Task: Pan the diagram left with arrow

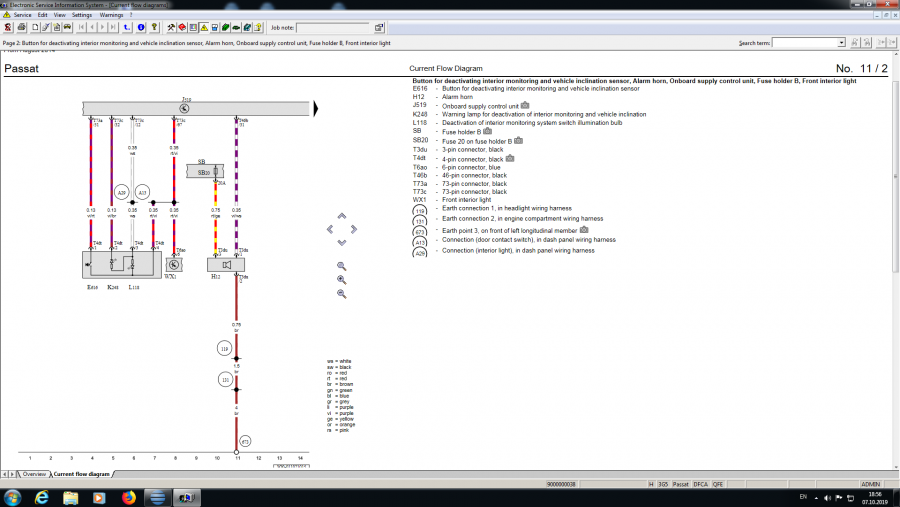Action: (x=330, y=229)
